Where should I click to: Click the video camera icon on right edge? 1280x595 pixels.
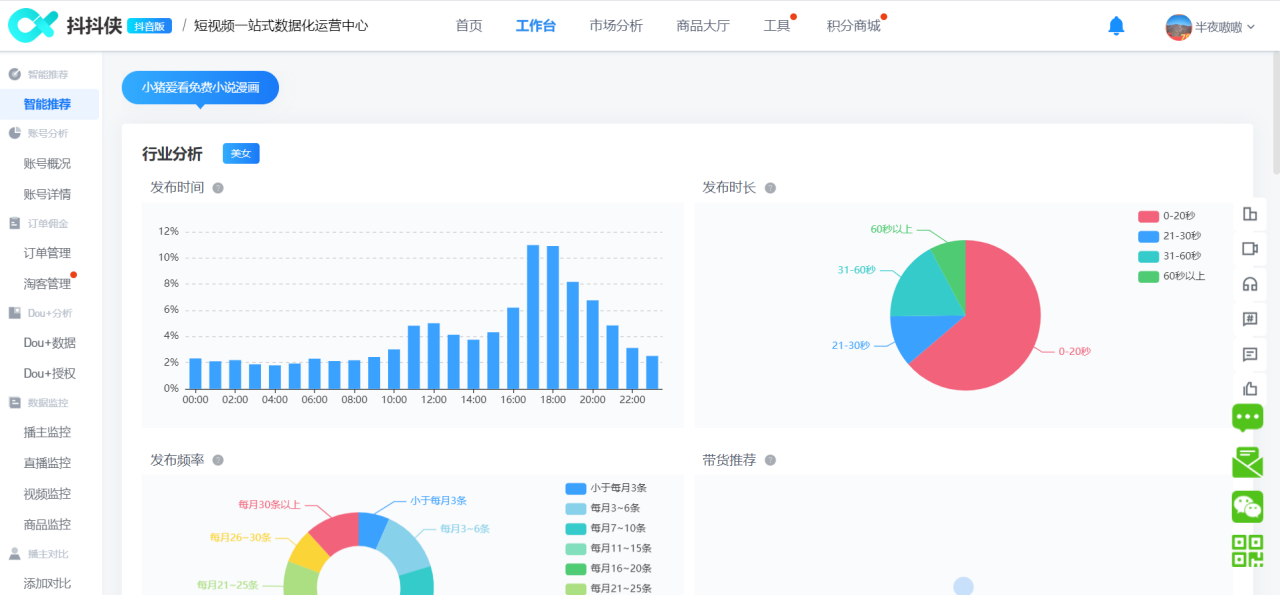pos(1249,249)
